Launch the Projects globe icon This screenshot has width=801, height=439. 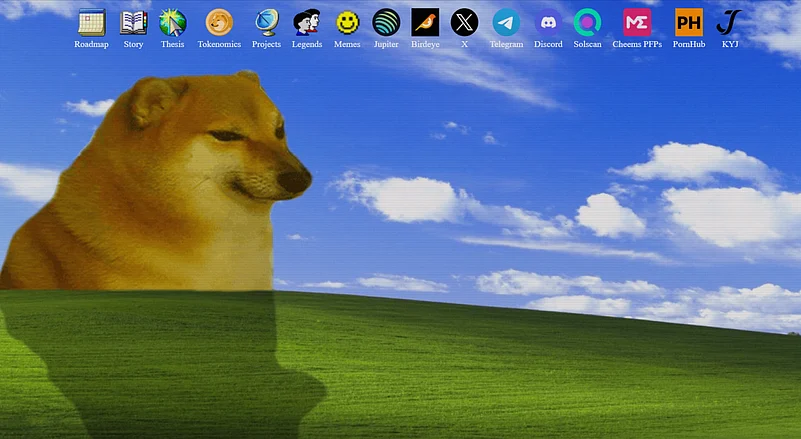click(266, 22)
